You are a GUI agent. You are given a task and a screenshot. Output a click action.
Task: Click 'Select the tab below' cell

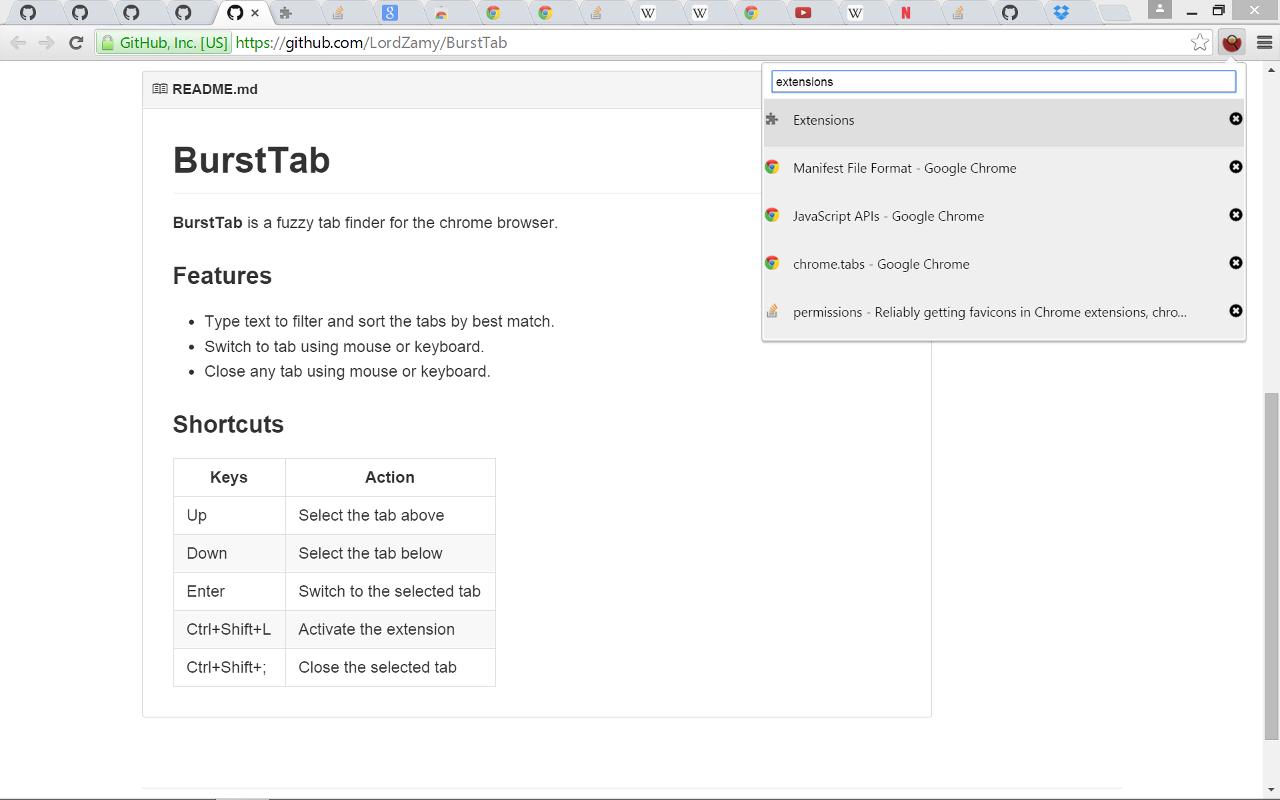390,553
